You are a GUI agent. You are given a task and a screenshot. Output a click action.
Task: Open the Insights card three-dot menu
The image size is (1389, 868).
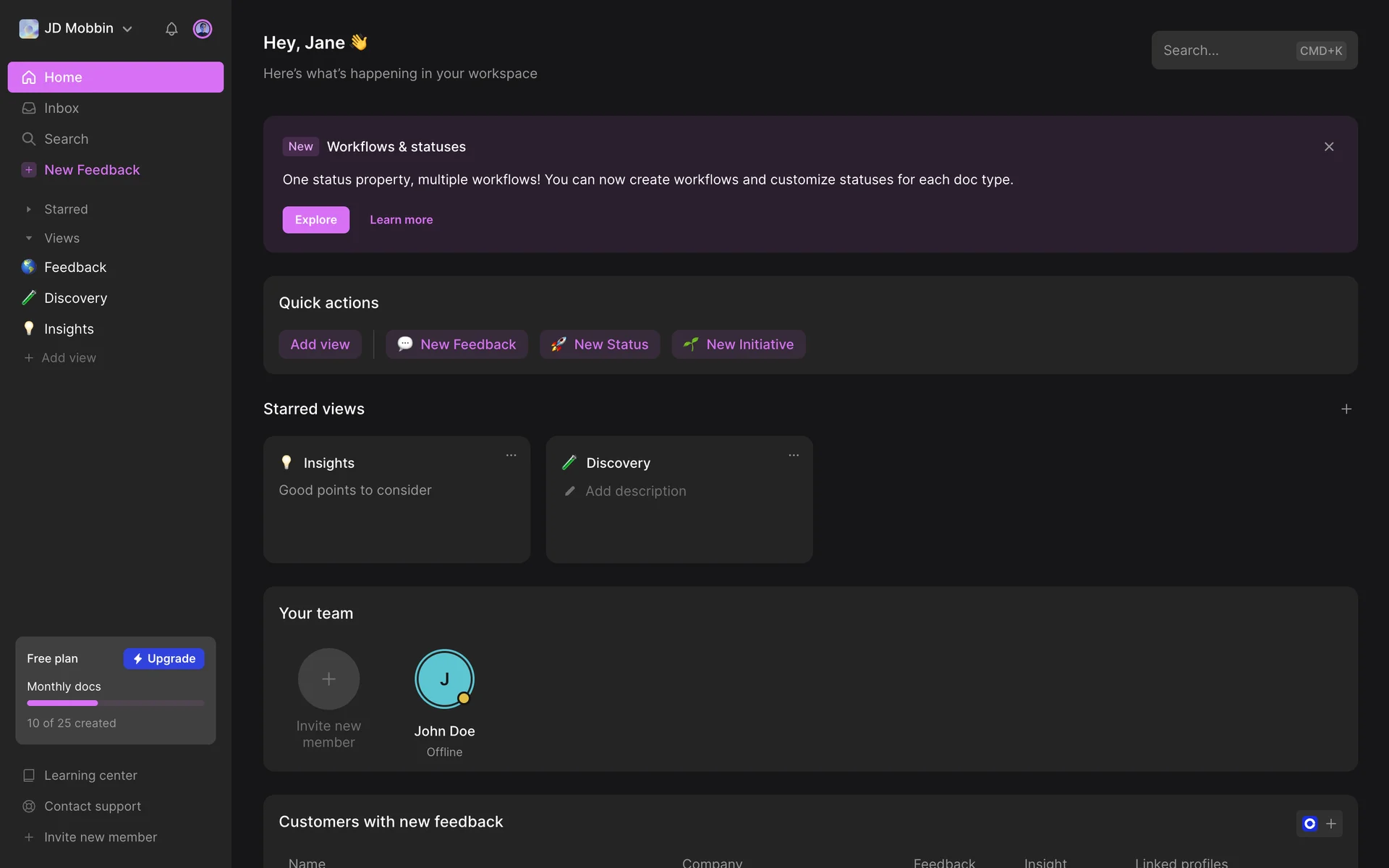point(511,456)
